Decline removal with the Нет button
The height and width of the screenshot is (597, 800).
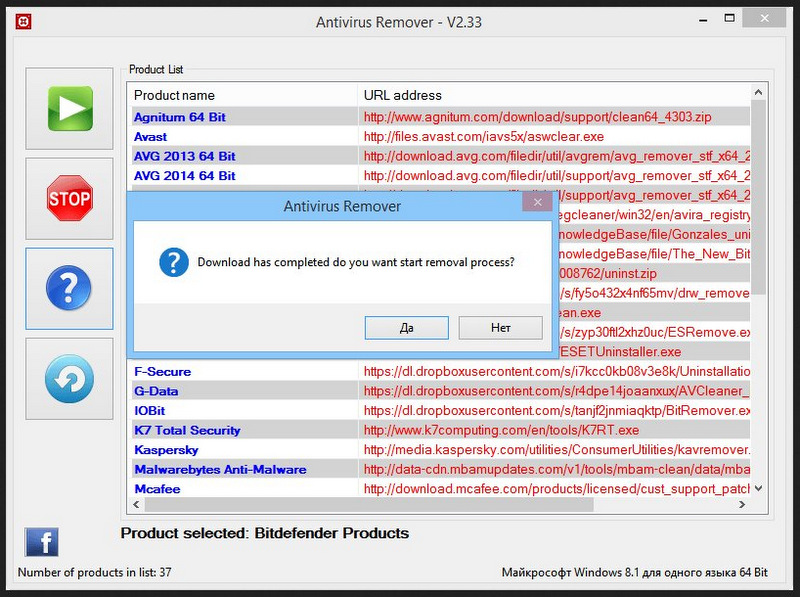(501, 328)
